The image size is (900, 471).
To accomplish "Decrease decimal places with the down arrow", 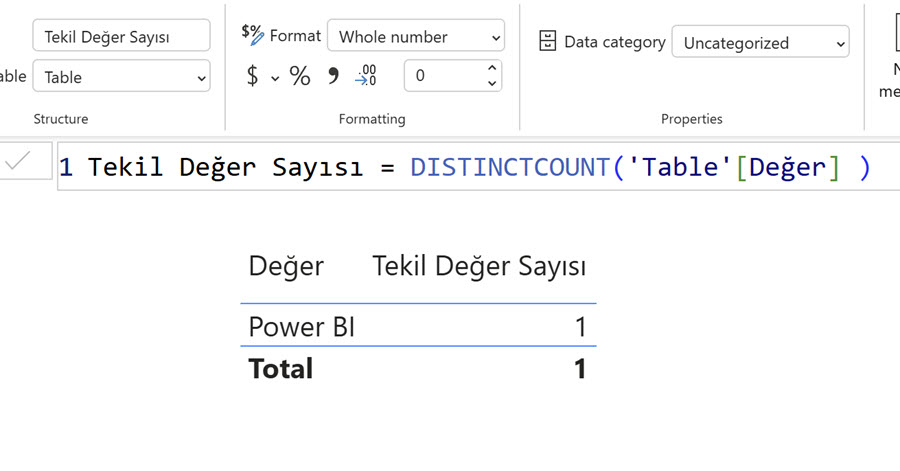I will point(491,84).
